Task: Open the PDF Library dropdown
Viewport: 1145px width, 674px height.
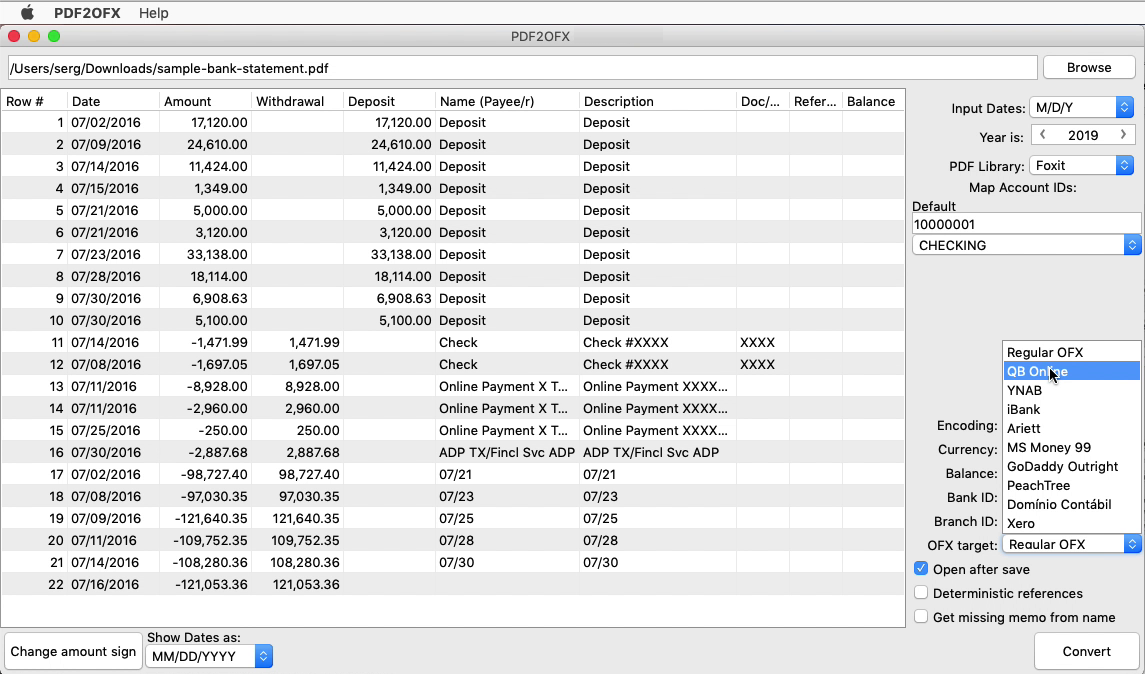Action: tap(1081, 165)
